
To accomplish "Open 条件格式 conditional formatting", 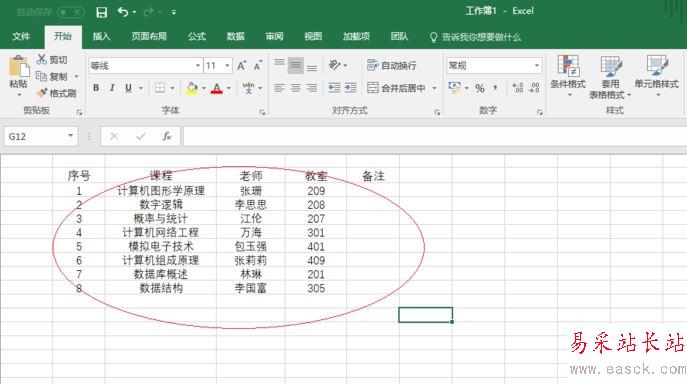I will (568, 75).
